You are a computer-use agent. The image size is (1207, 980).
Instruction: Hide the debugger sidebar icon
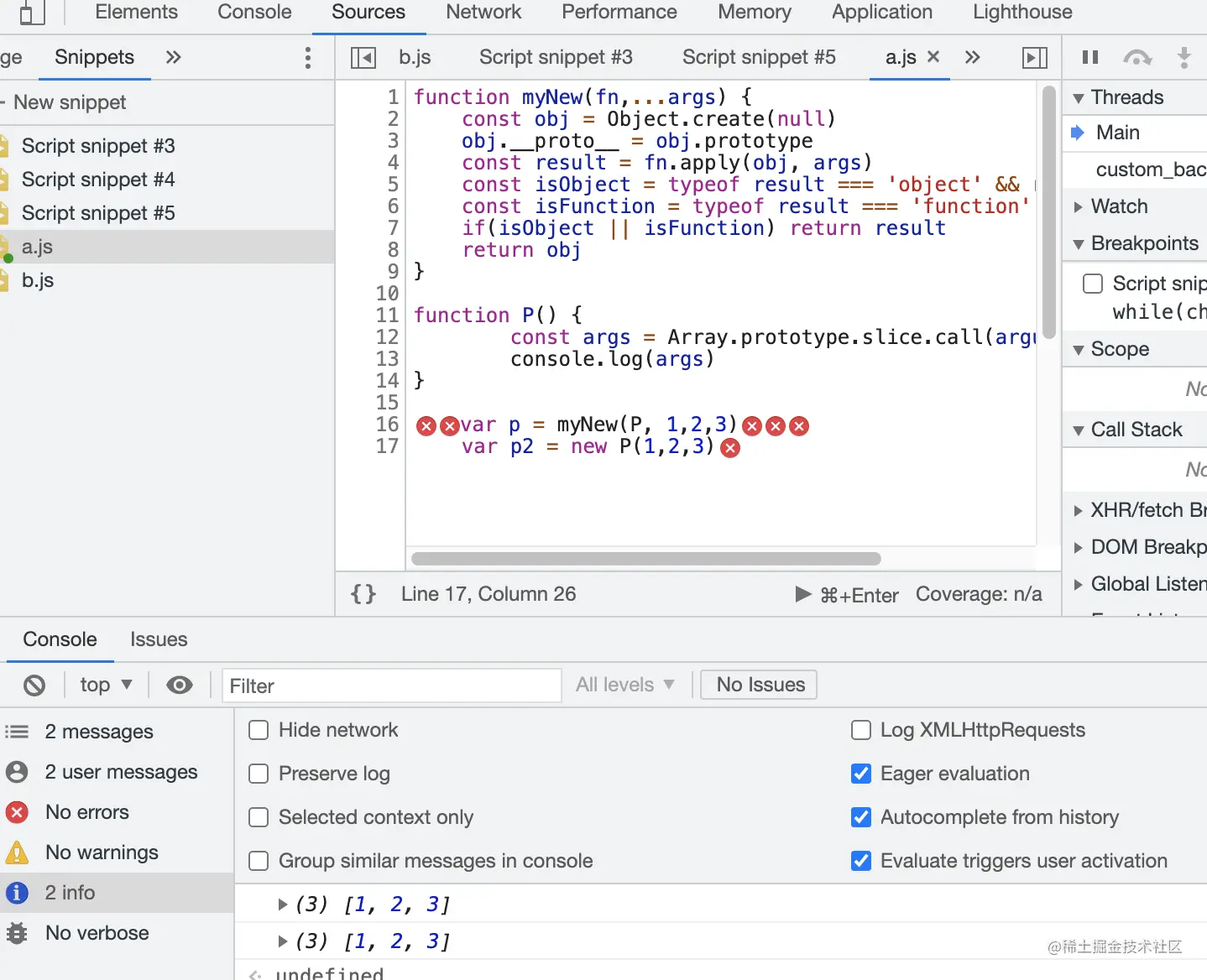pos(1035,57)
